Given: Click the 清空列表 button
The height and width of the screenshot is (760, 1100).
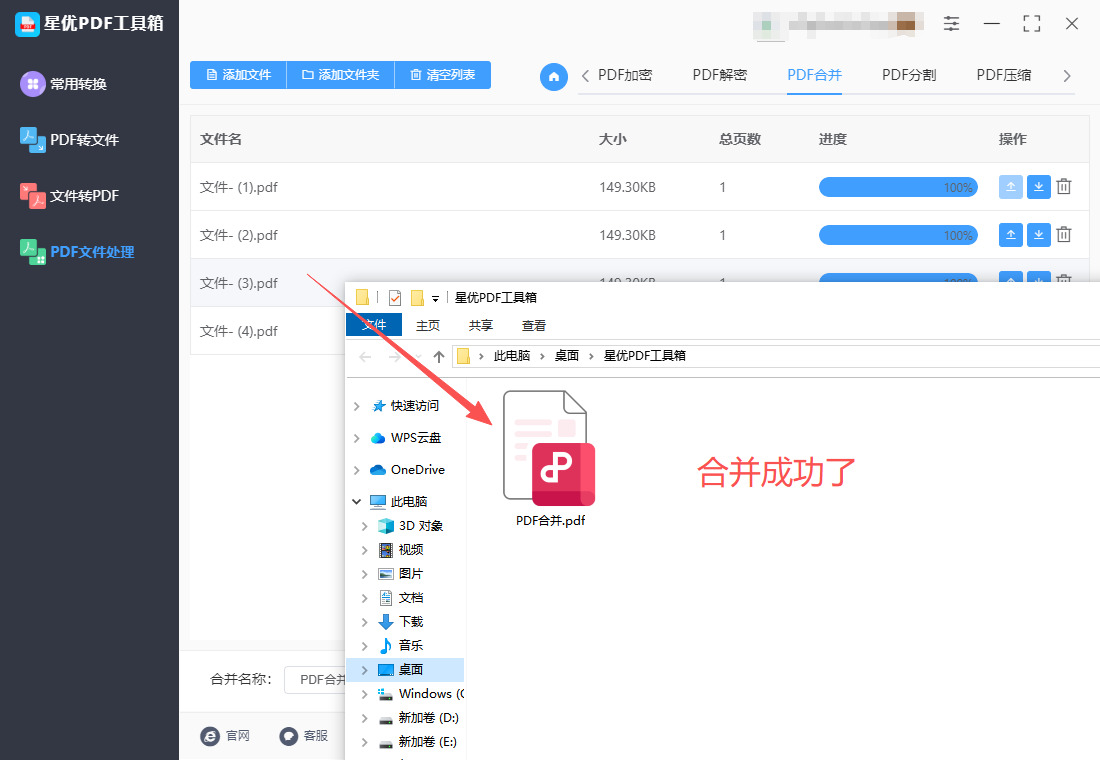Looking at the screenshot, I should tap(443, 75).
